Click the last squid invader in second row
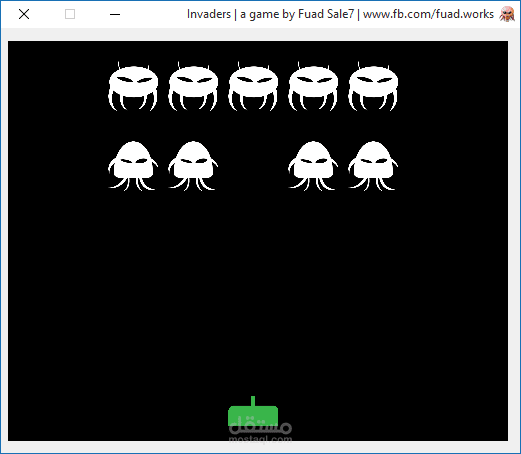Image resolution: width=521 pixels, height=454 pixels. point(373,166)
